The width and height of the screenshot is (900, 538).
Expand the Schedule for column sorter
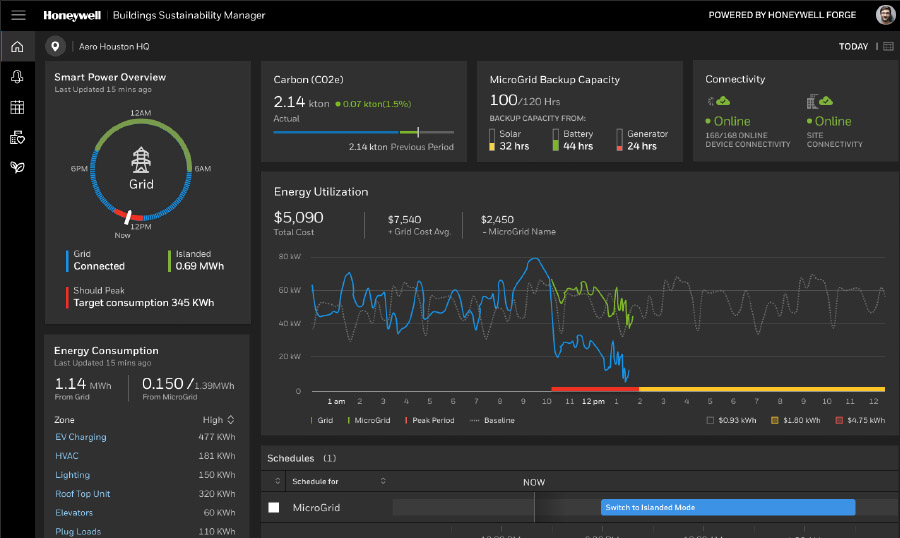[382, 481]
